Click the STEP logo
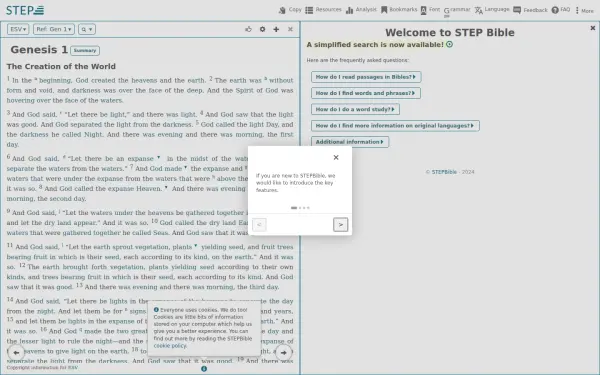The height and width of the screenshot is (375, 600). coord(25,10)
